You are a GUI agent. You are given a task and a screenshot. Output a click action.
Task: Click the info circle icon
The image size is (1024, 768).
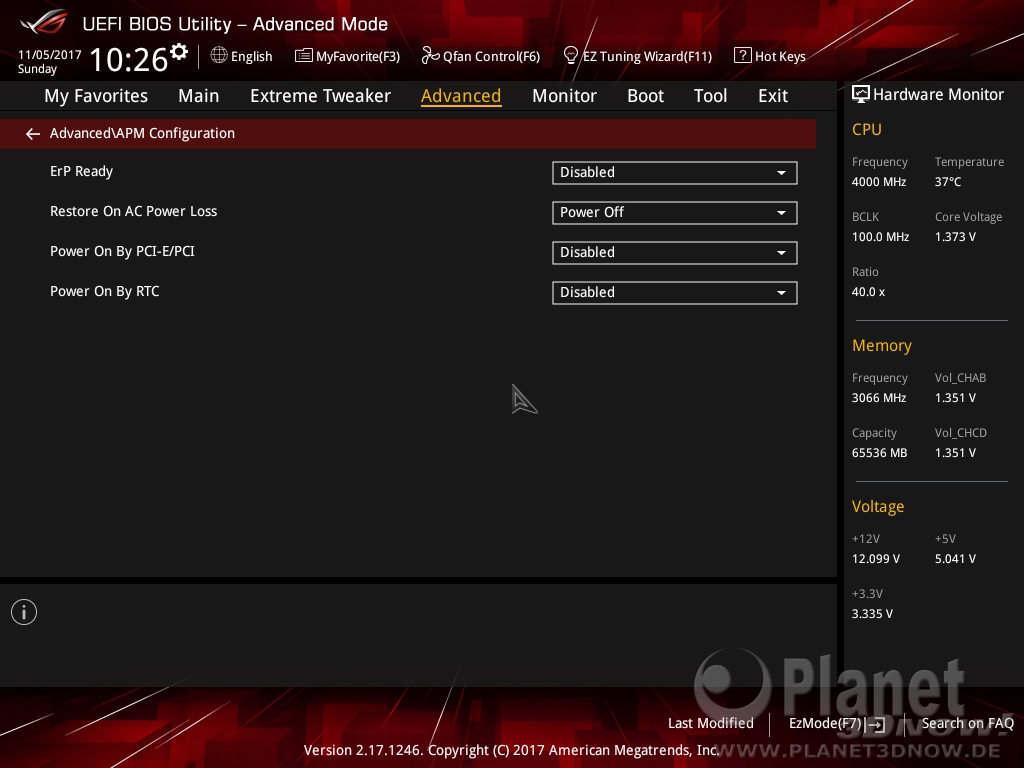click(x=24, y=612)
